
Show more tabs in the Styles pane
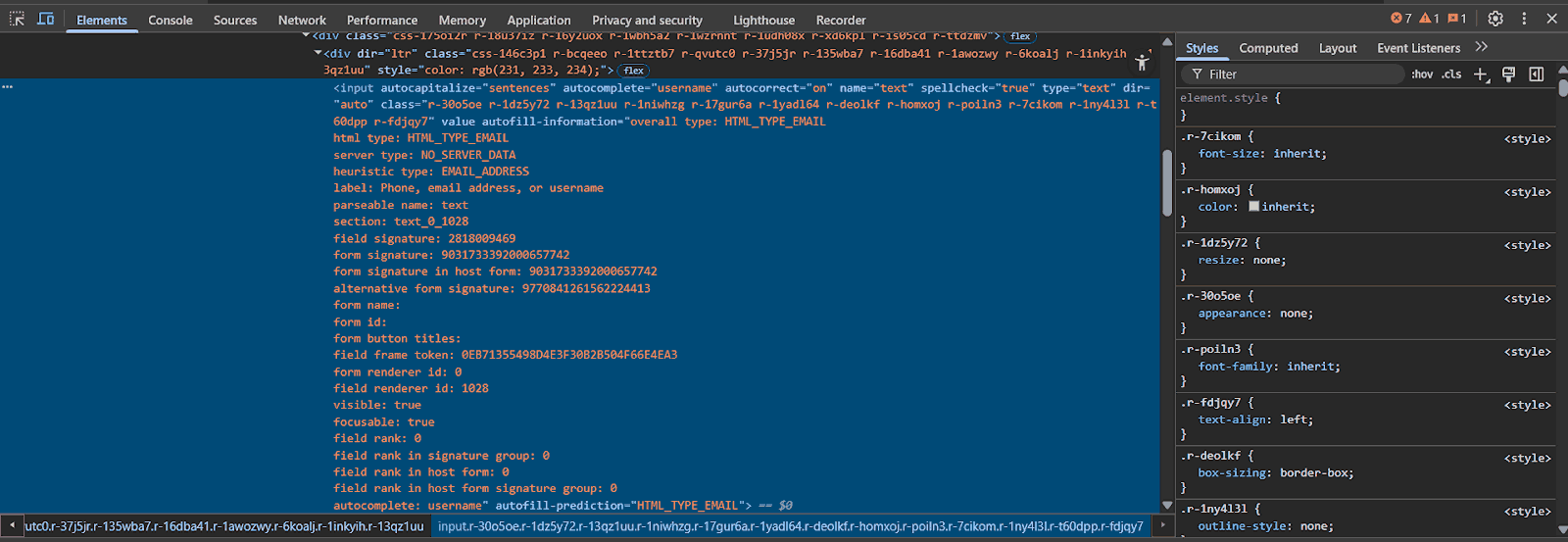[x=1482, y=47]
